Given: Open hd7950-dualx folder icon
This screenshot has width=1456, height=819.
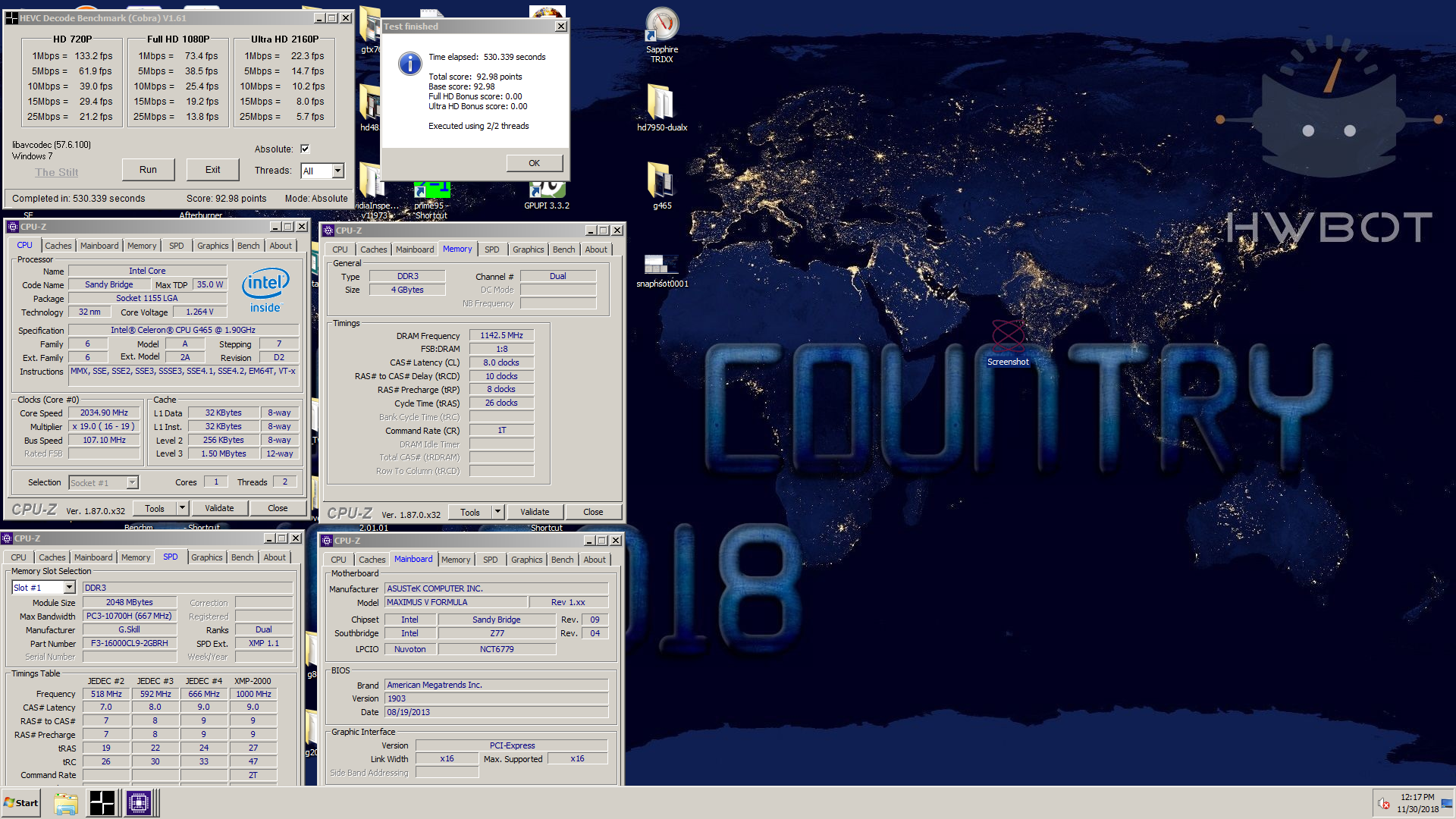Looking at the screenshot, I should click(x=662, y=107).
